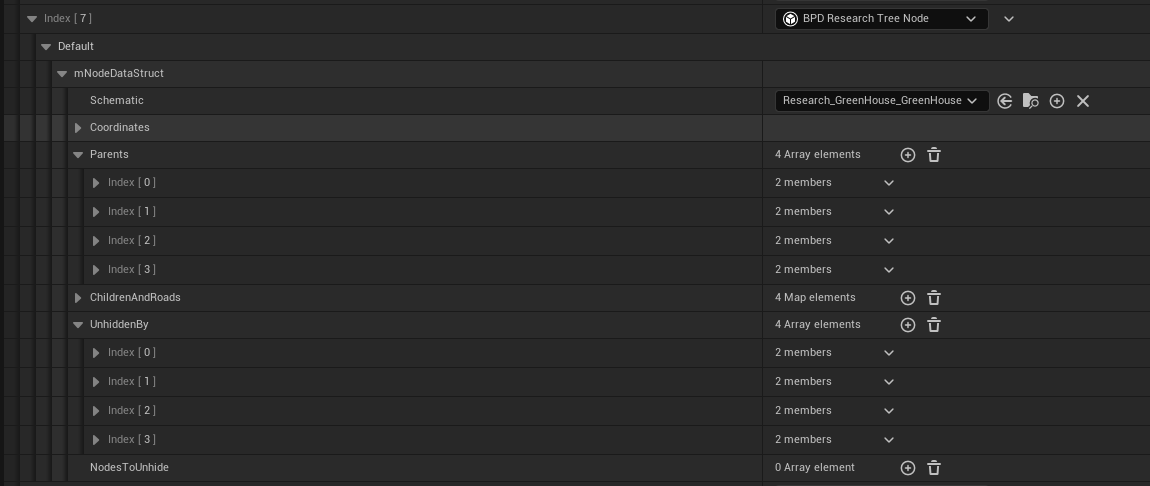1150x486 pixels.
Task: Add element to ChildrenAndRoads map
Action: pos(908,298)
